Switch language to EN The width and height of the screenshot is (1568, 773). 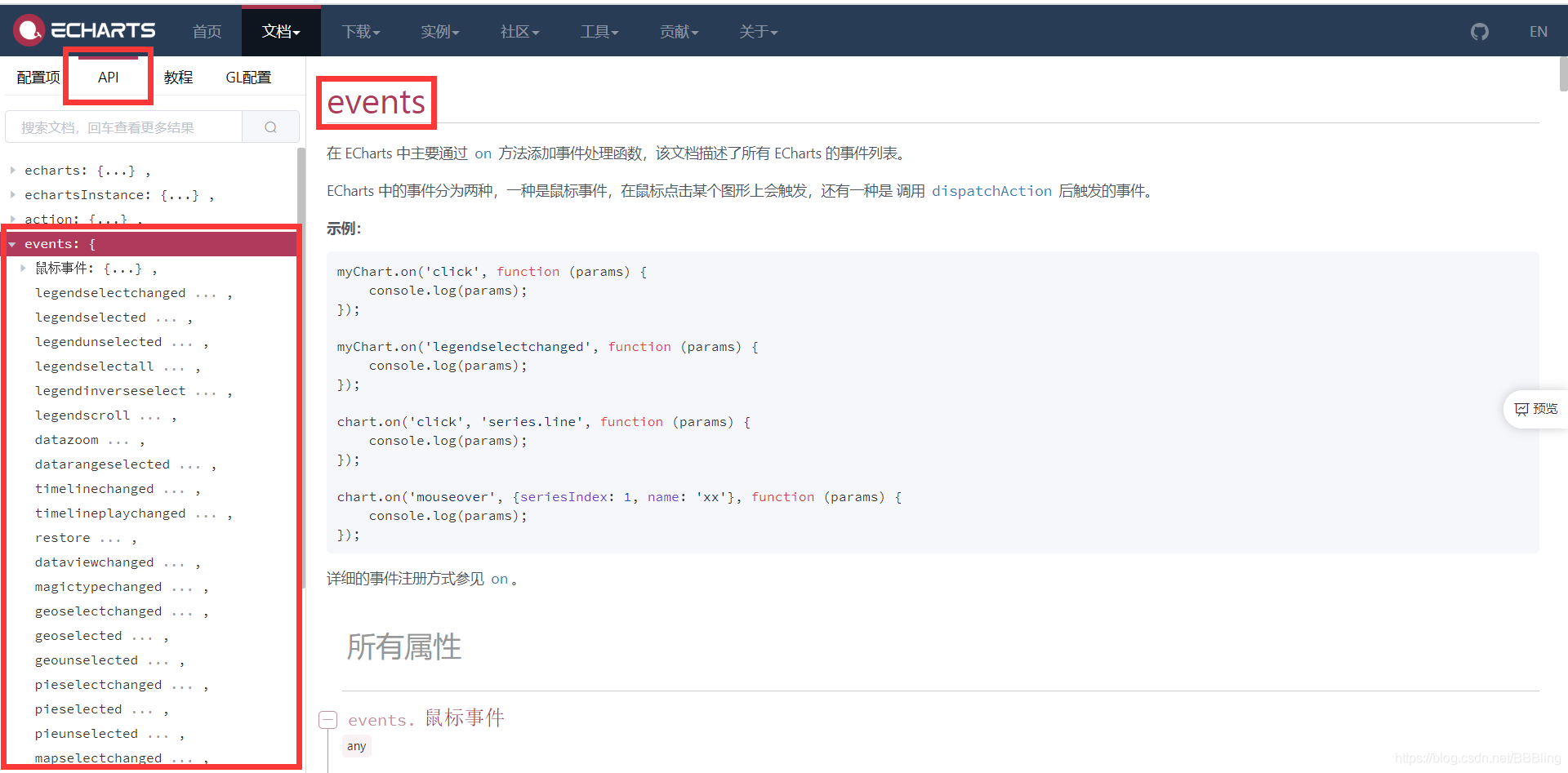pos(1539,32)
